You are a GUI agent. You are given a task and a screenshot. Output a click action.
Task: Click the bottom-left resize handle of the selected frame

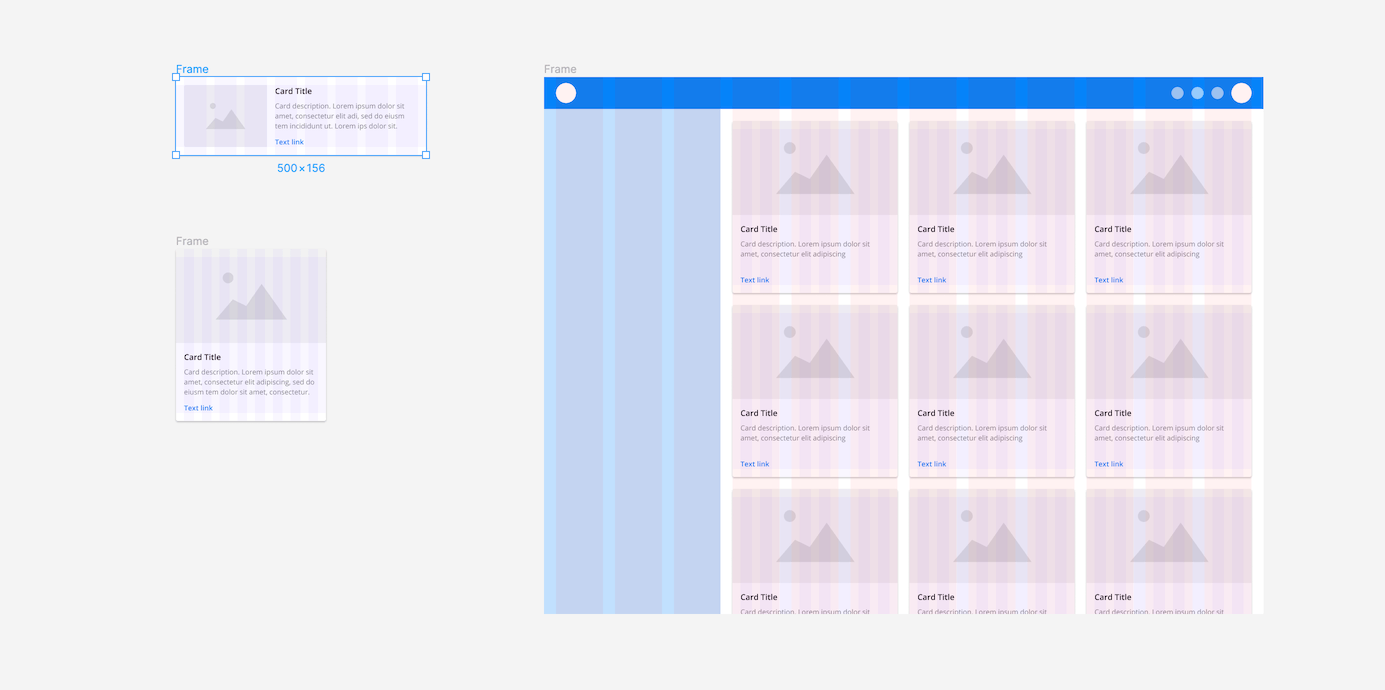[x=176, y=155]
